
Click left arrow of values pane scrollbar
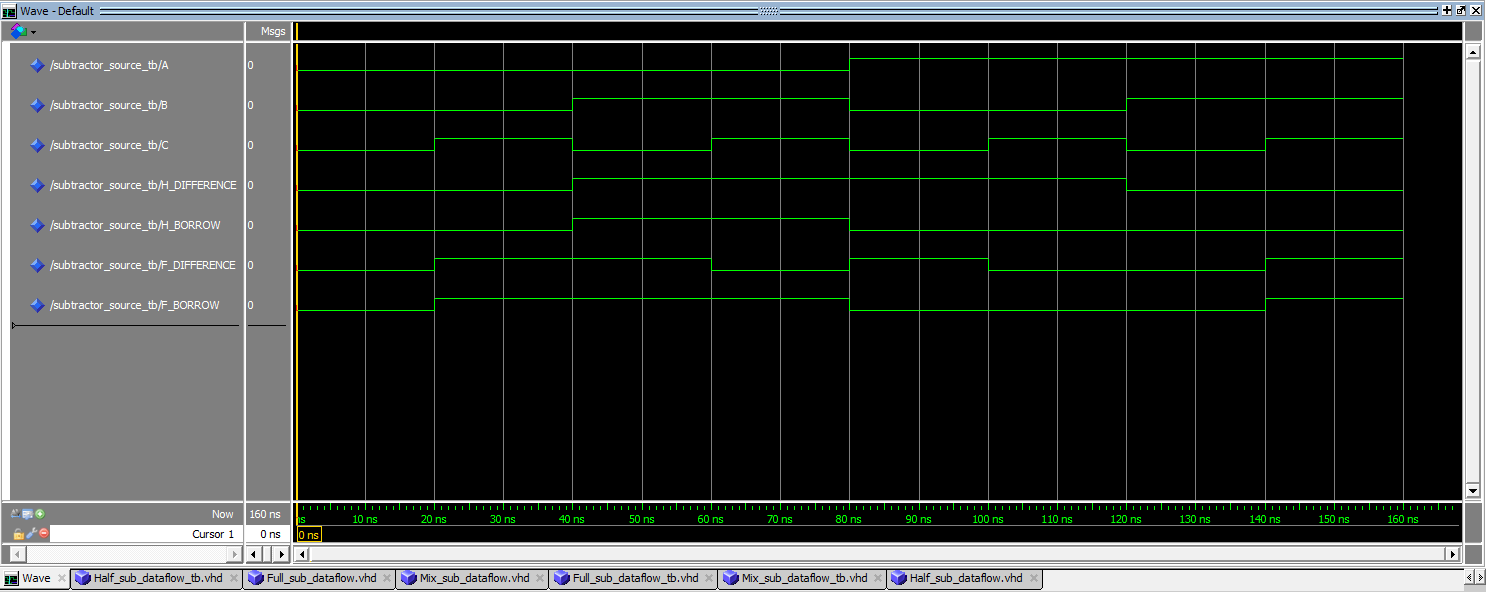click(x=254, y=553)
